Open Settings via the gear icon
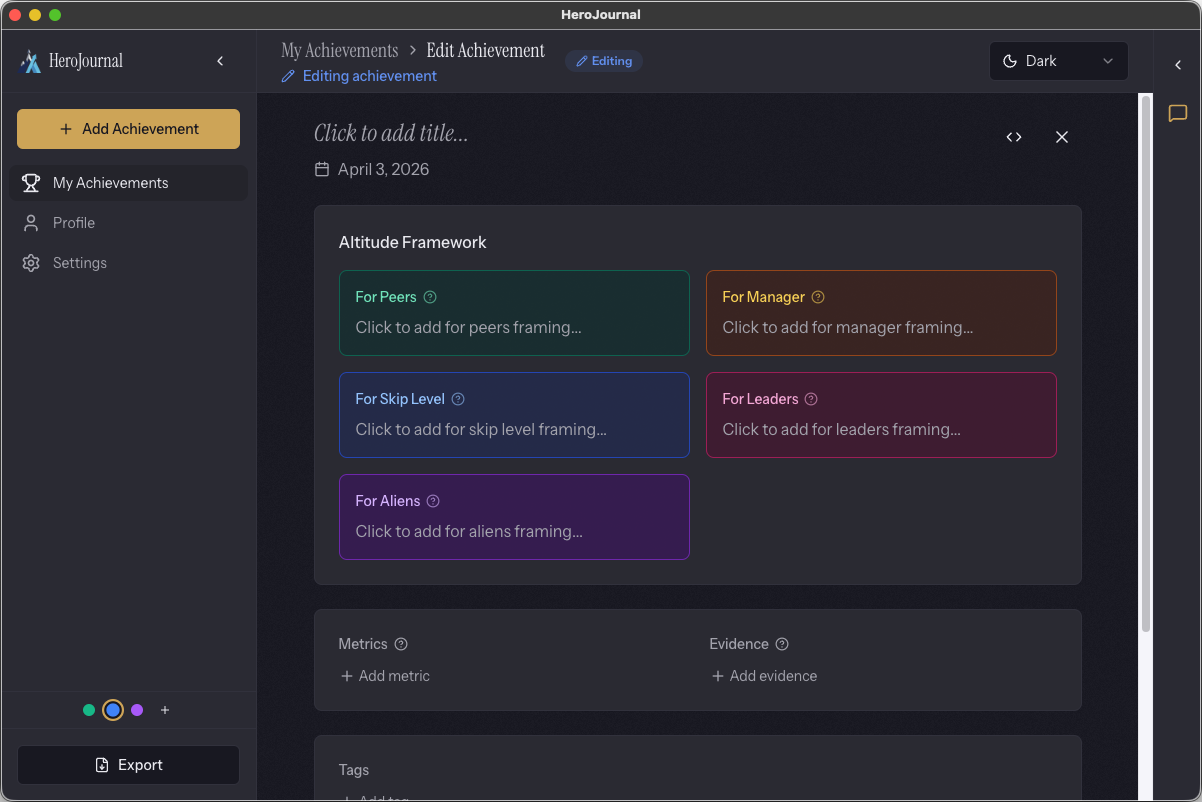 click(30, 262)
